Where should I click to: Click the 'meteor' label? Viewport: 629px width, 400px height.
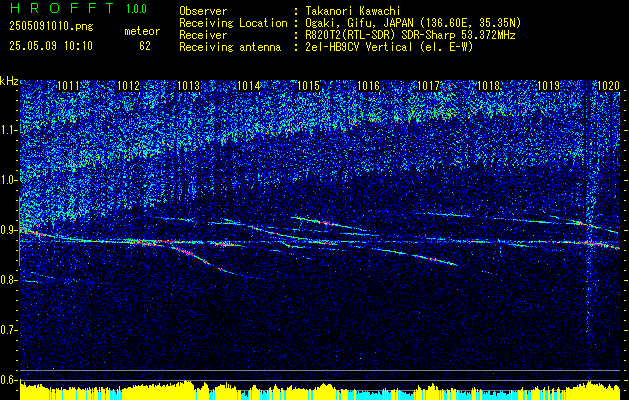click(x=142, y=31)
